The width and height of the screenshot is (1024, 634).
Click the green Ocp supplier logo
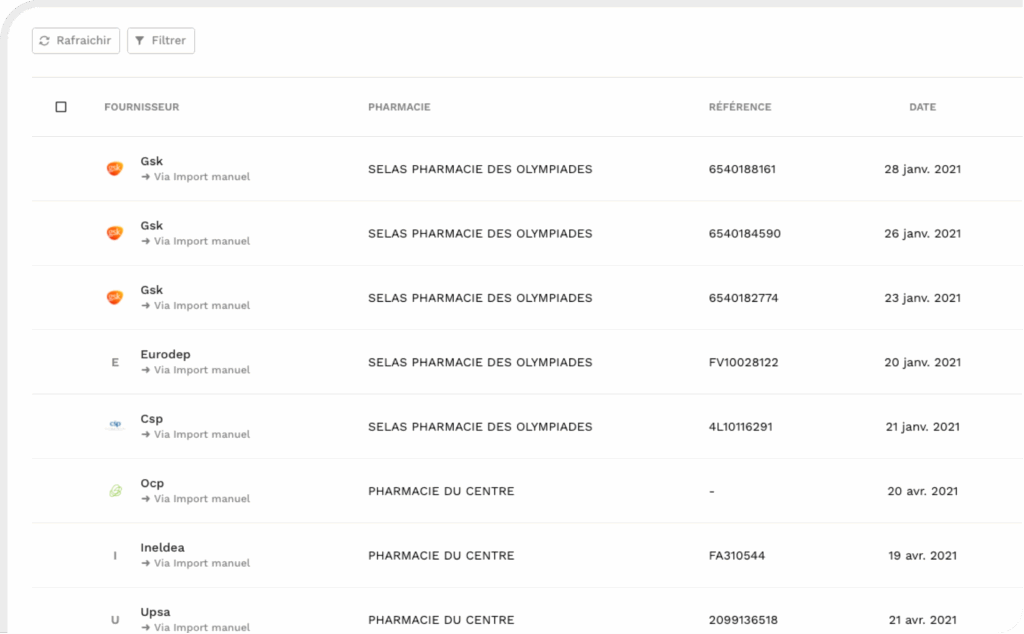tap(115, 491)
